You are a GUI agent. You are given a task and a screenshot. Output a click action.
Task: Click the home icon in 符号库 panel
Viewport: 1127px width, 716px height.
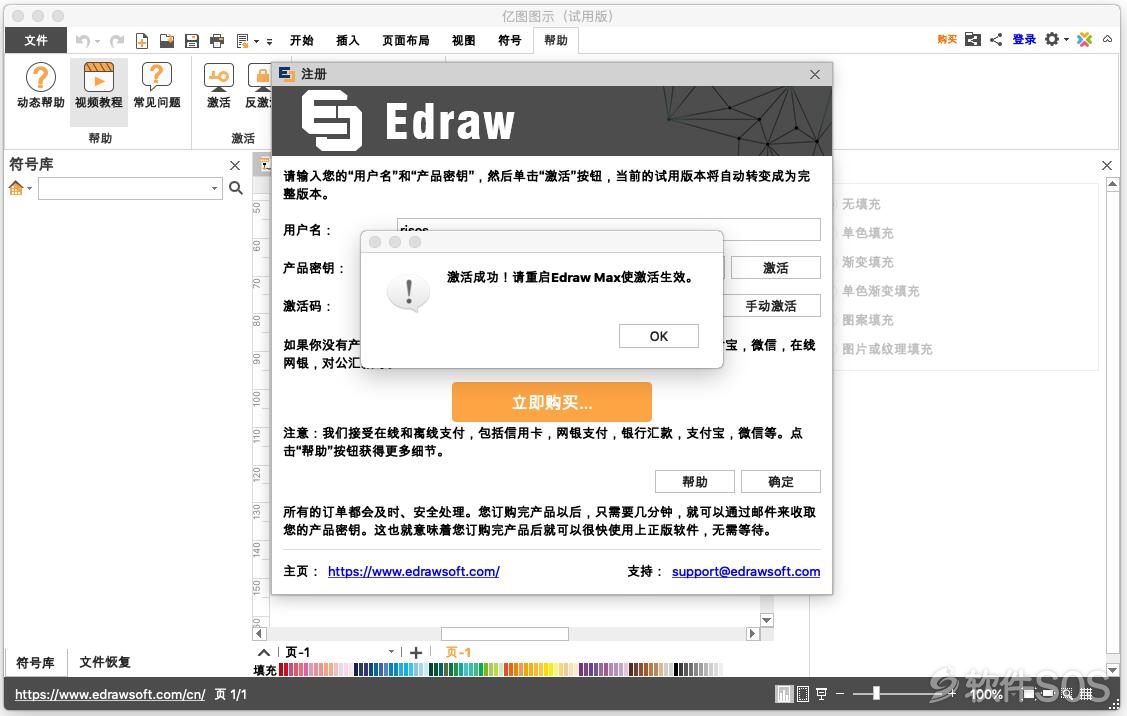pyautogui.click(x=16, y=188)
